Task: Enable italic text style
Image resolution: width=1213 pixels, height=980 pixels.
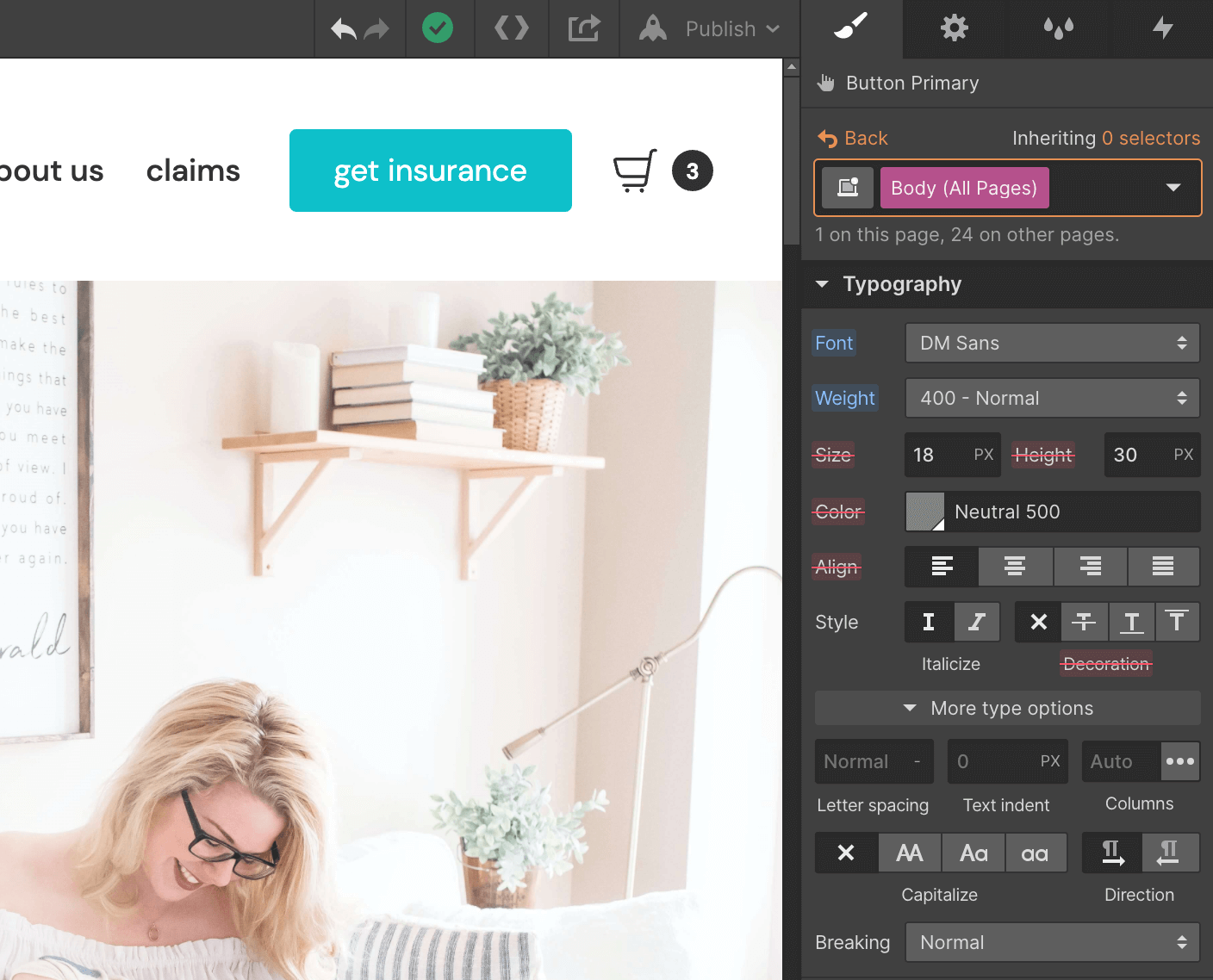Action: pos(976,622)
